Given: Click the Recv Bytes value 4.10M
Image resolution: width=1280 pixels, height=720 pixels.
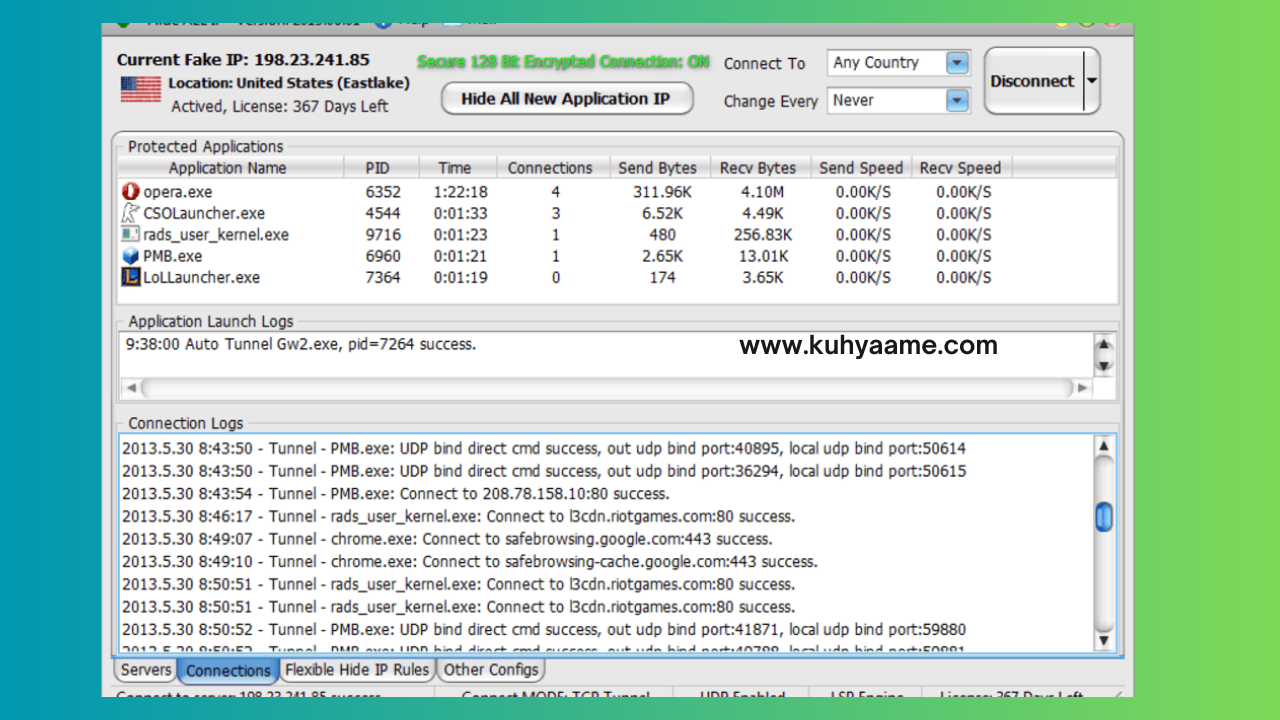Looking at the screenshot, I should click(762, 192).
